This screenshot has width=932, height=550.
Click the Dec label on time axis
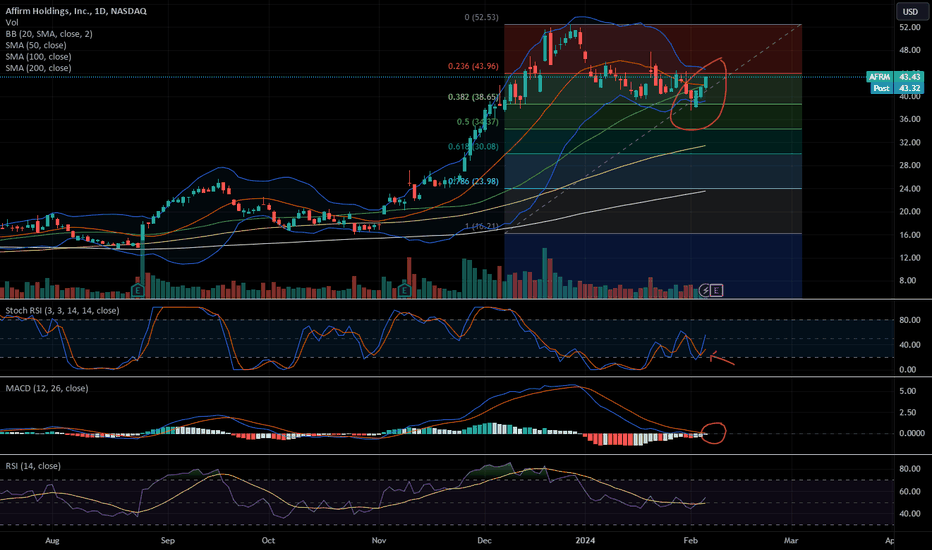point(484,540)
